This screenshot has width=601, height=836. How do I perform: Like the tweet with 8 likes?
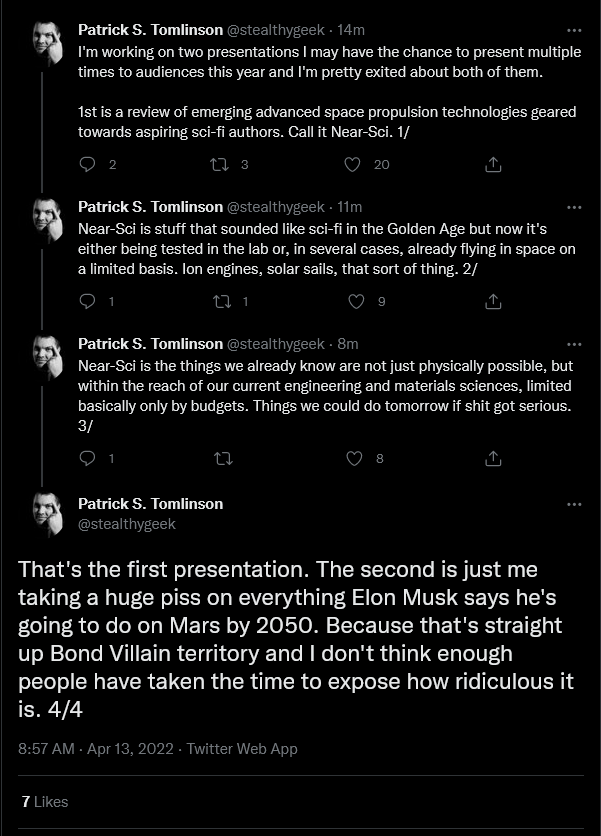point(354,458)
